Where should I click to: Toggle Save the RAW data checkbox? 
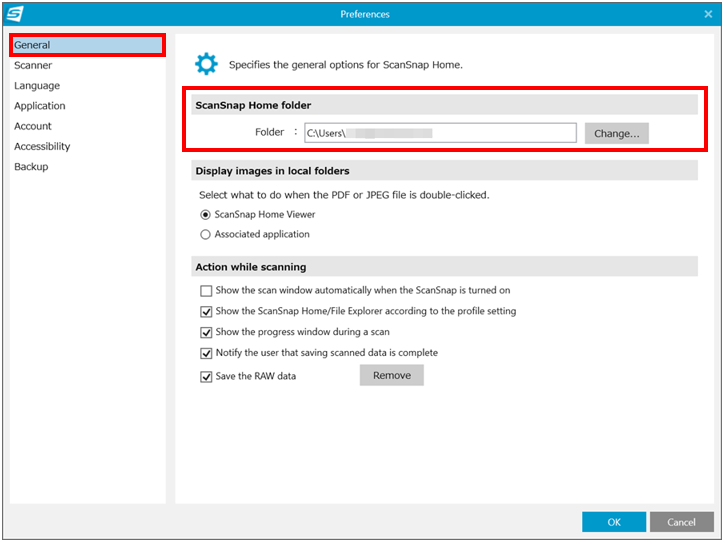pyautogui.click(x=206, y=377)
